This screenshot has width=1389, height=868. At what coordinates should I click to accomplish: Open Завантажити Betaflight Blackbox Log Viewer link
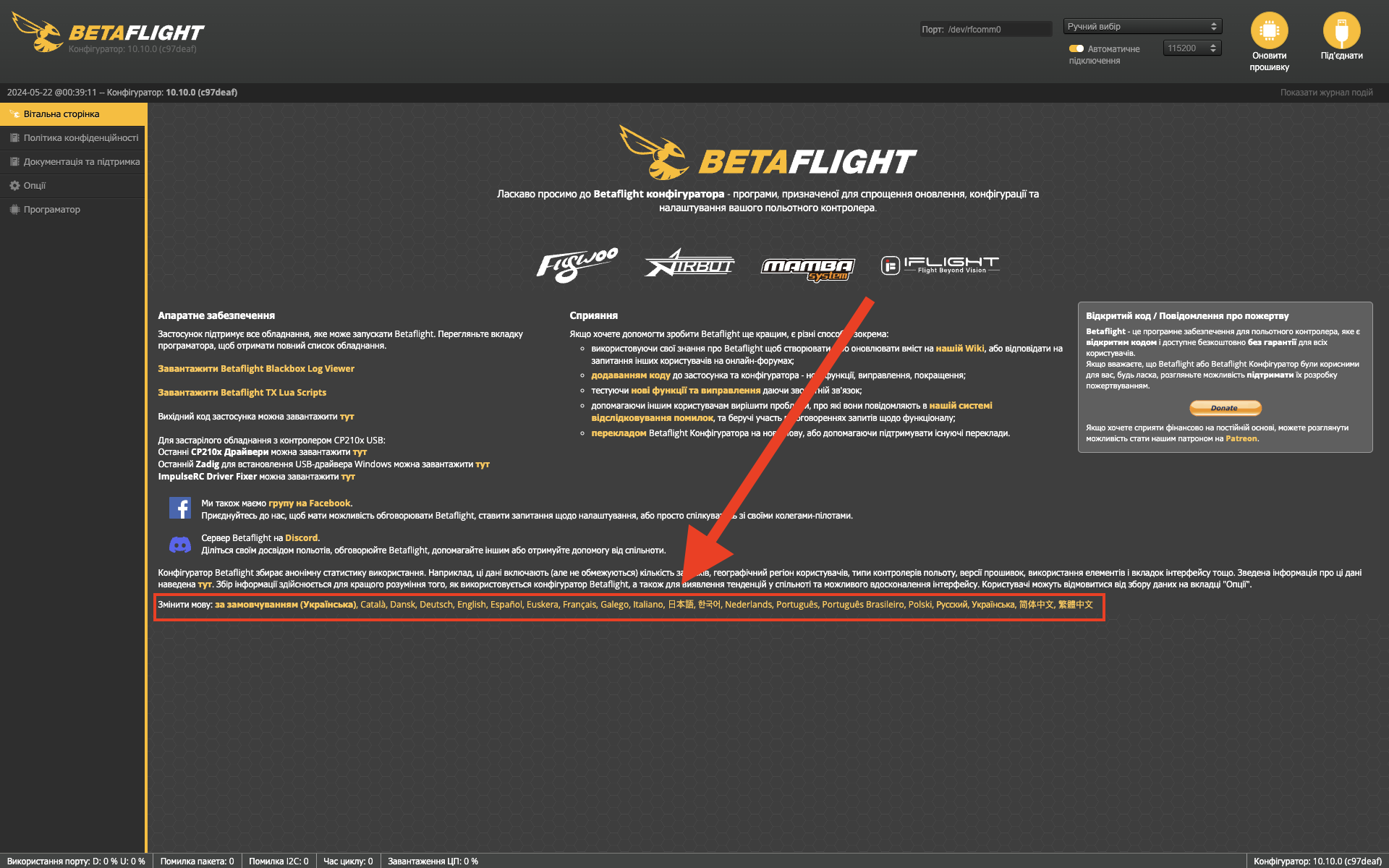256,369
